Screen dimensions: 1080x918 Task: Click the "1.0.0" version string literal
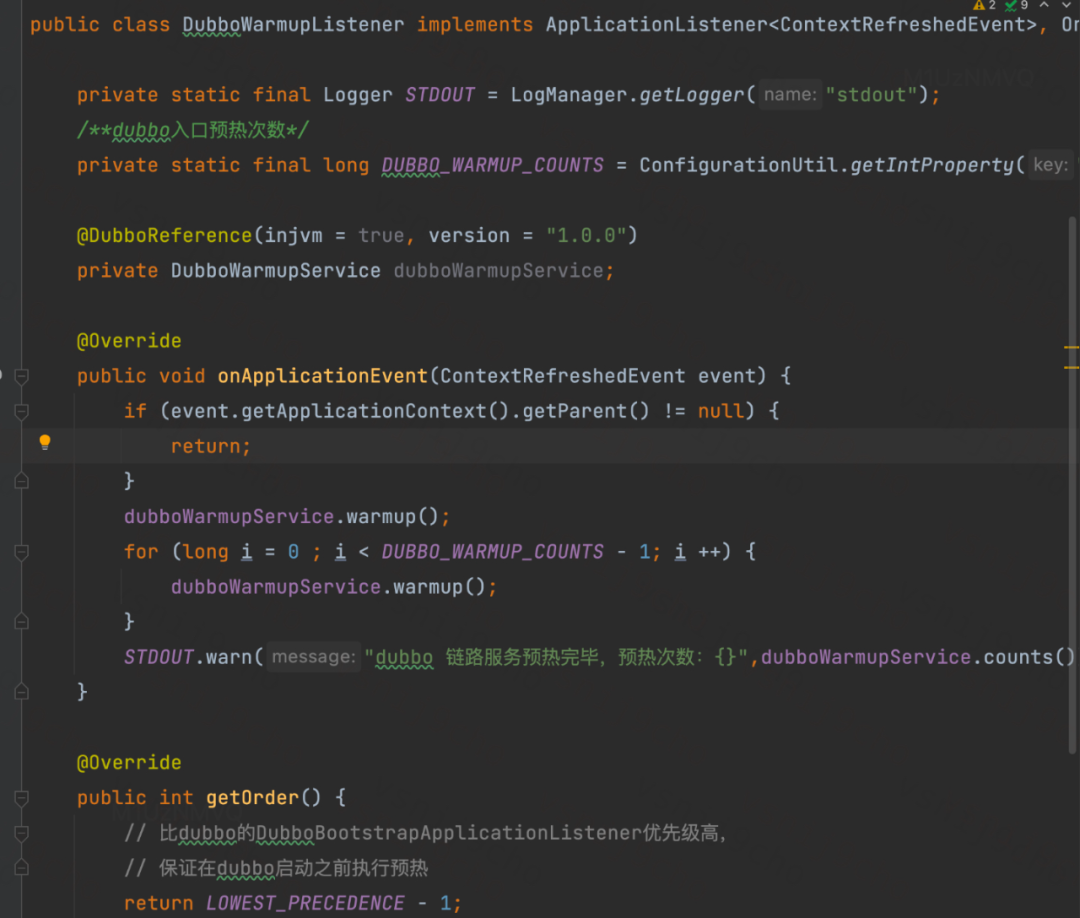click(586, 236)
